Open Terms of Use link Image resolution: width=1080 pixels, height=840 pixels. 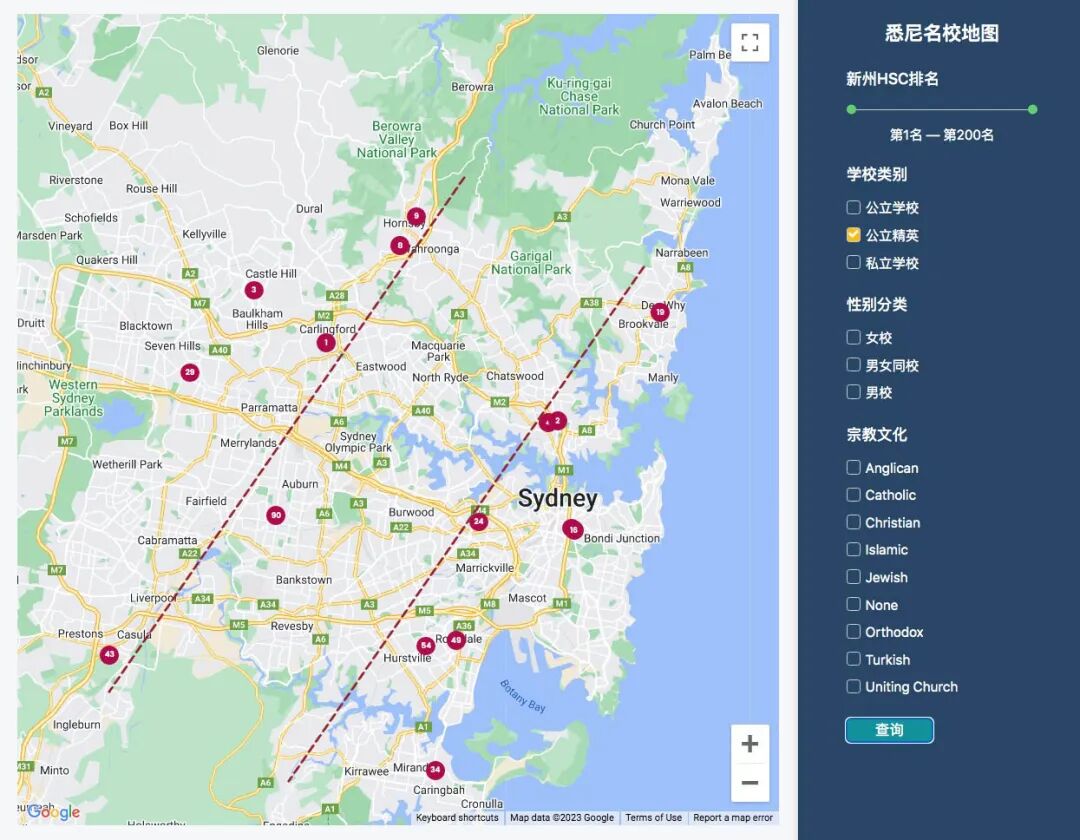coord(654,818)
